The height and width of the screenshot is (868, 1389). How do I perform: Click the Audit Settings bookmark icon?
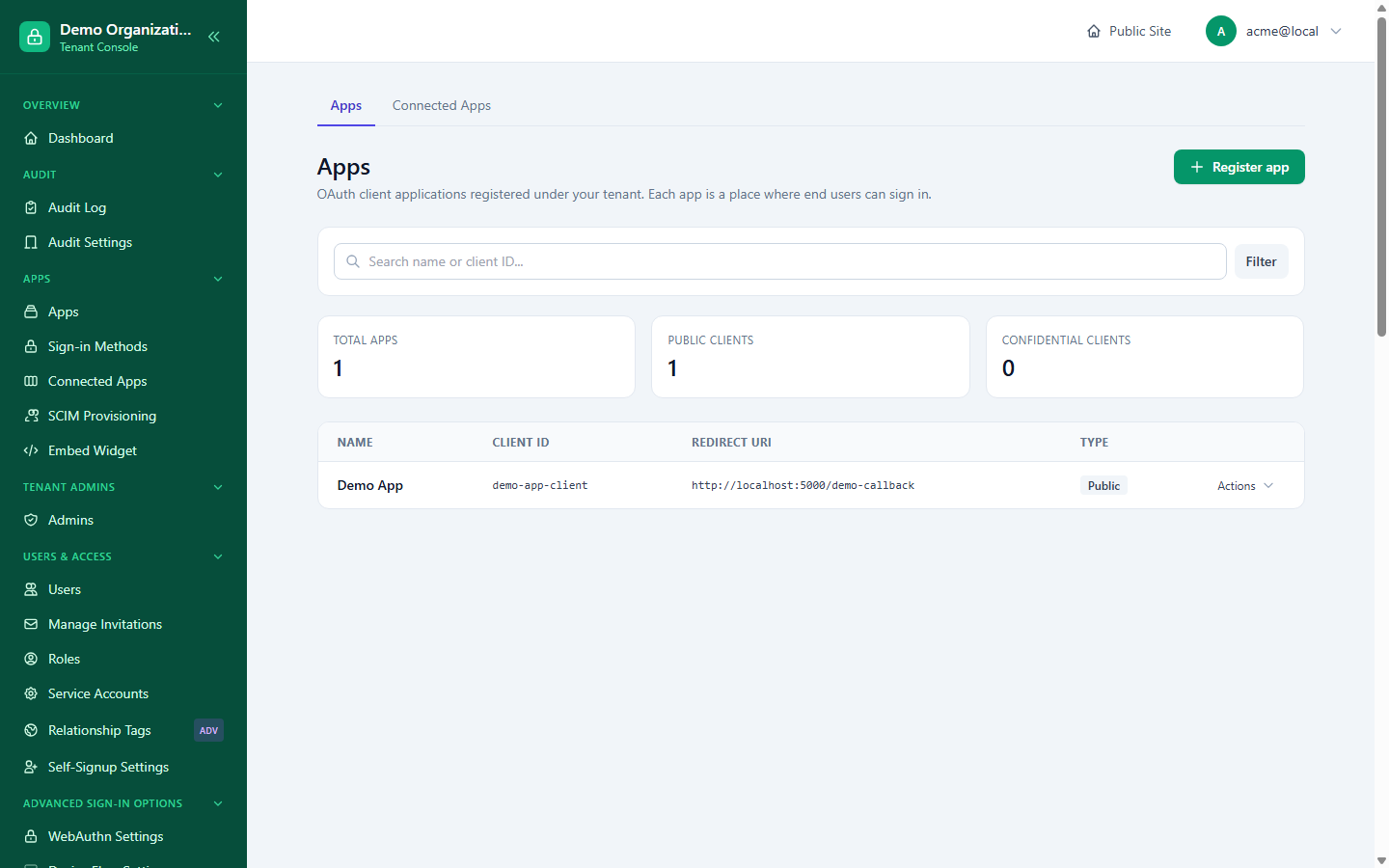coord(31,242)
